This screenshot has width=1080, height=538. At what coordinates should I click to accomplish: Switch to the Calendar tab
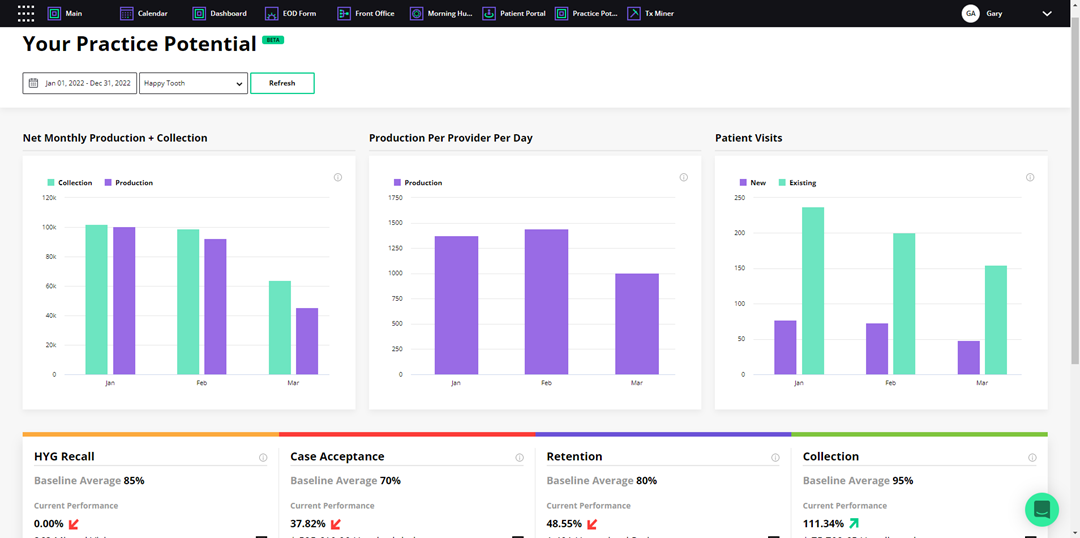coord(143,14)
